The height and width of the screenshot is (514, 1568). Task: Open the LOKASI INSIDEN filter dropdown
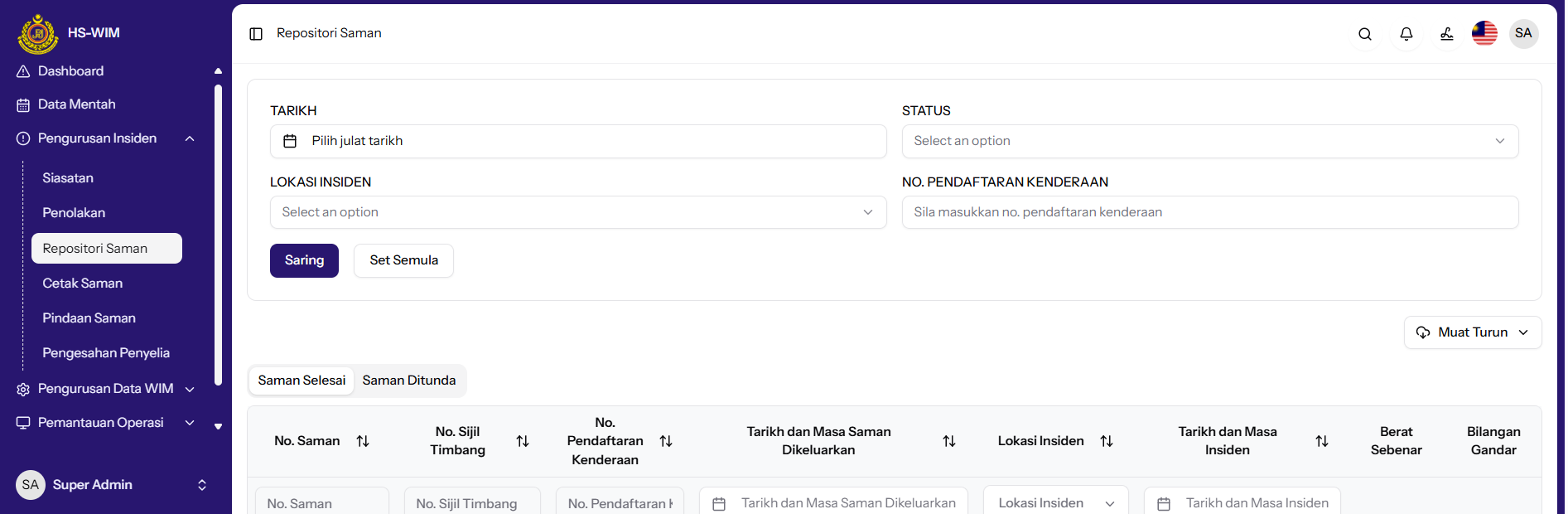577,212
